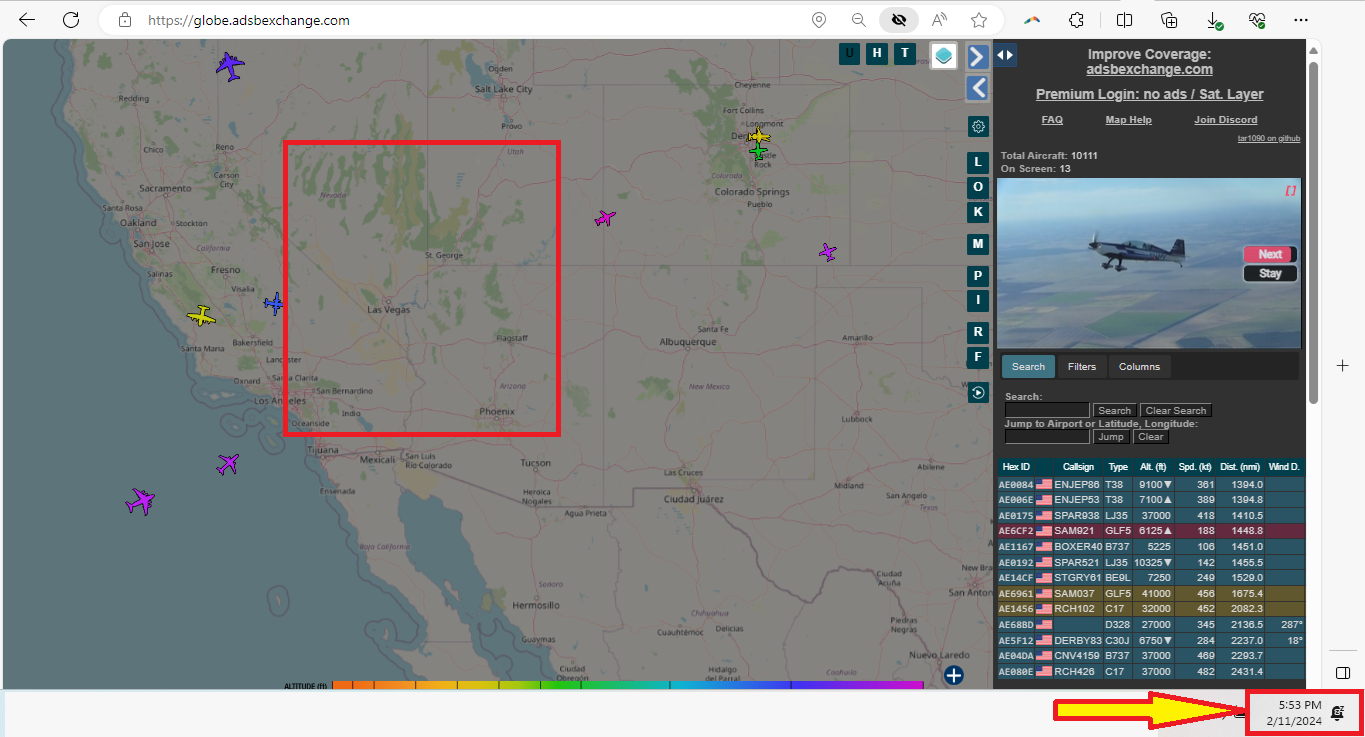Open Browser essentials heart icon
Viewport: 1365px width, 737px height.
[1258, 20]
